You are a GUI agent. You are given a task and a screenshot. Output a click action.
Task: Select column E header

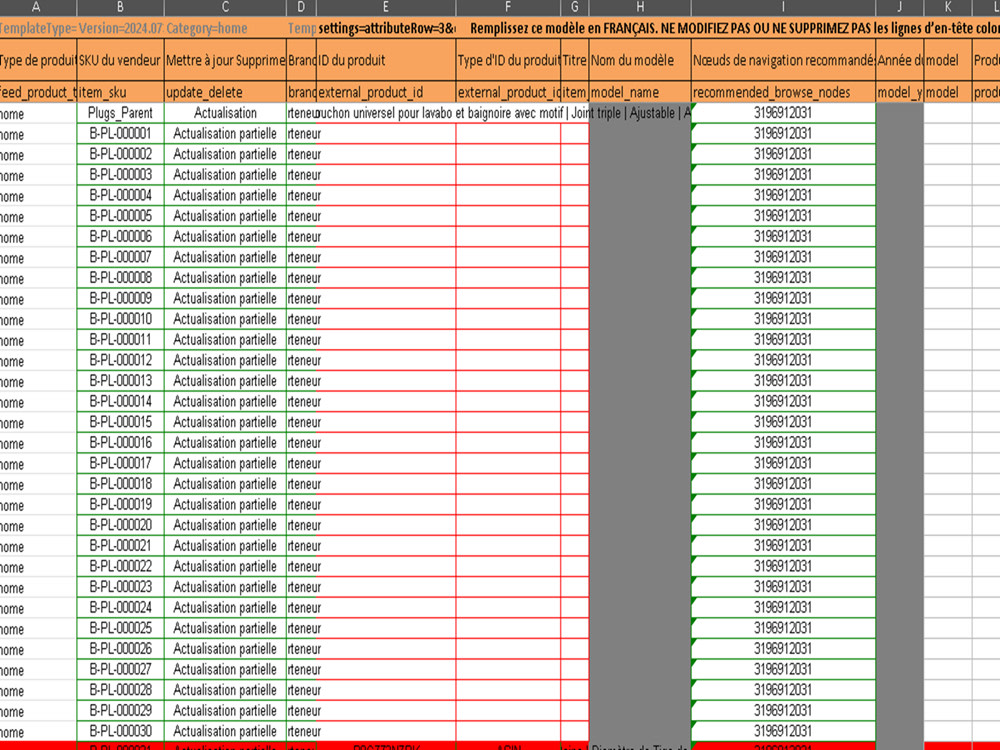(x=386, y=8)
